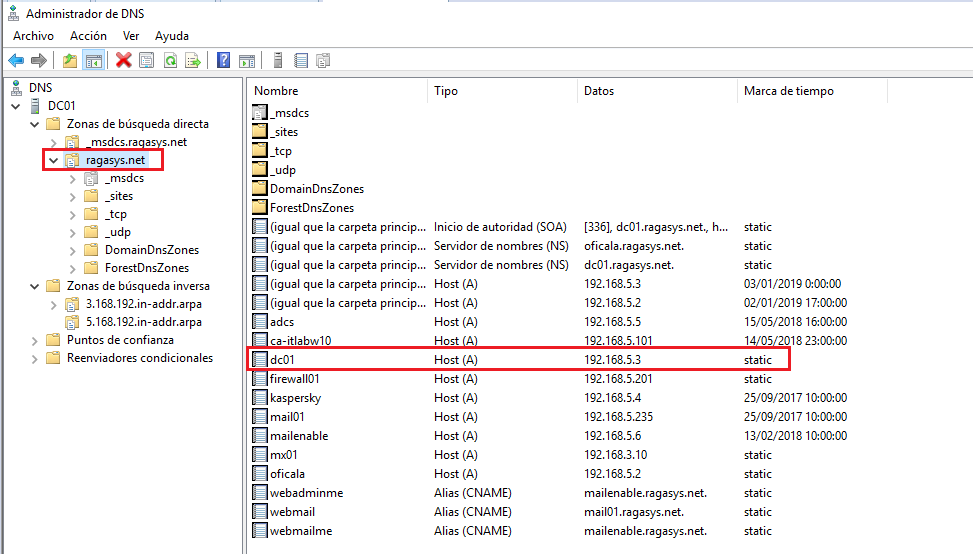This screenshot has width=973, height=554.
Task: Open the Ayuda menu
Action: (172, 36)
